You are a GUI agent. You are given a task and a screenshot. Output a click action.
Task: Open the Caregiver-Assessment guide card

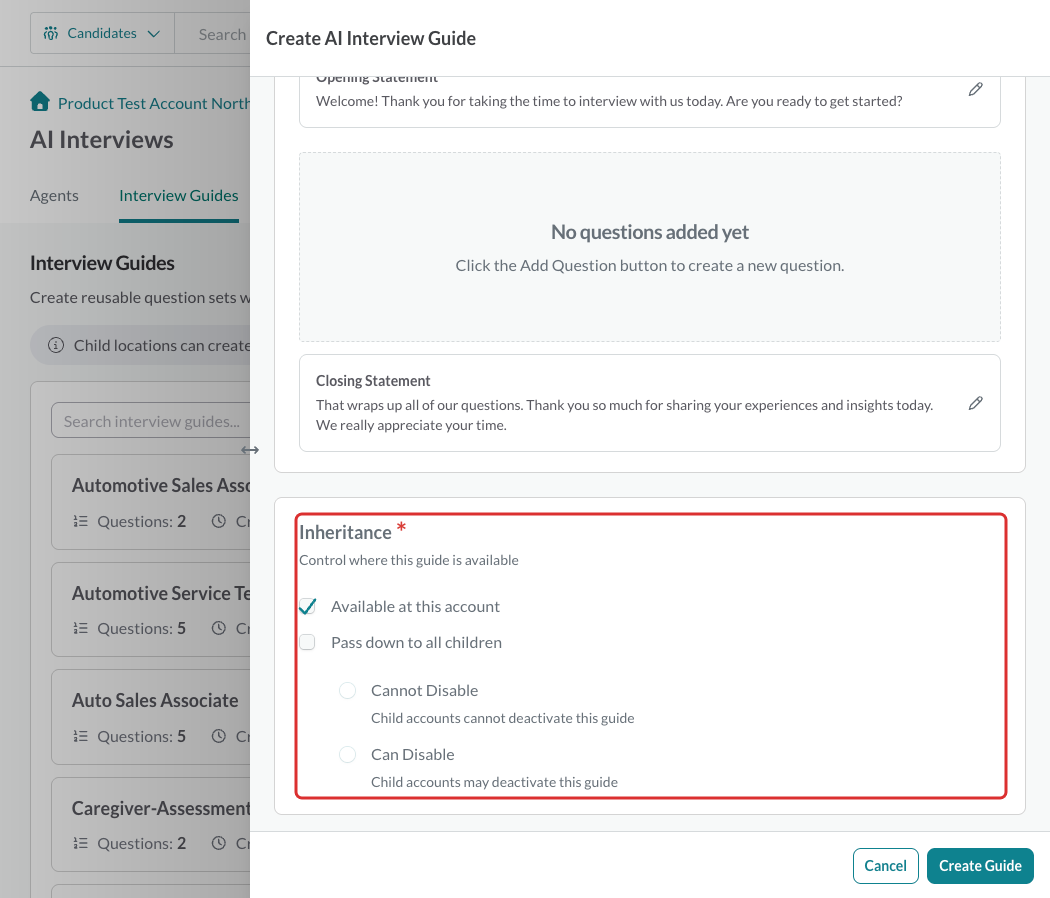coord(151,824)
